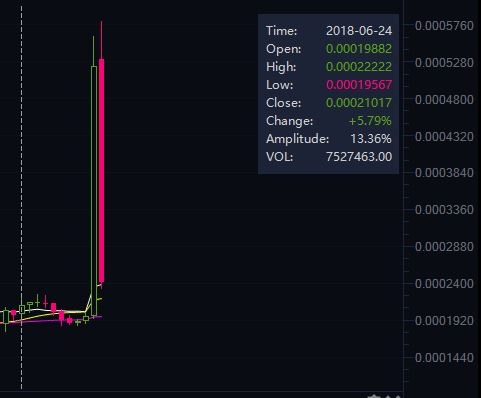Viewport: 481px width, 398px height.
Task: Click the tall solid pink candlestick body
Action: tap(101, 171)
